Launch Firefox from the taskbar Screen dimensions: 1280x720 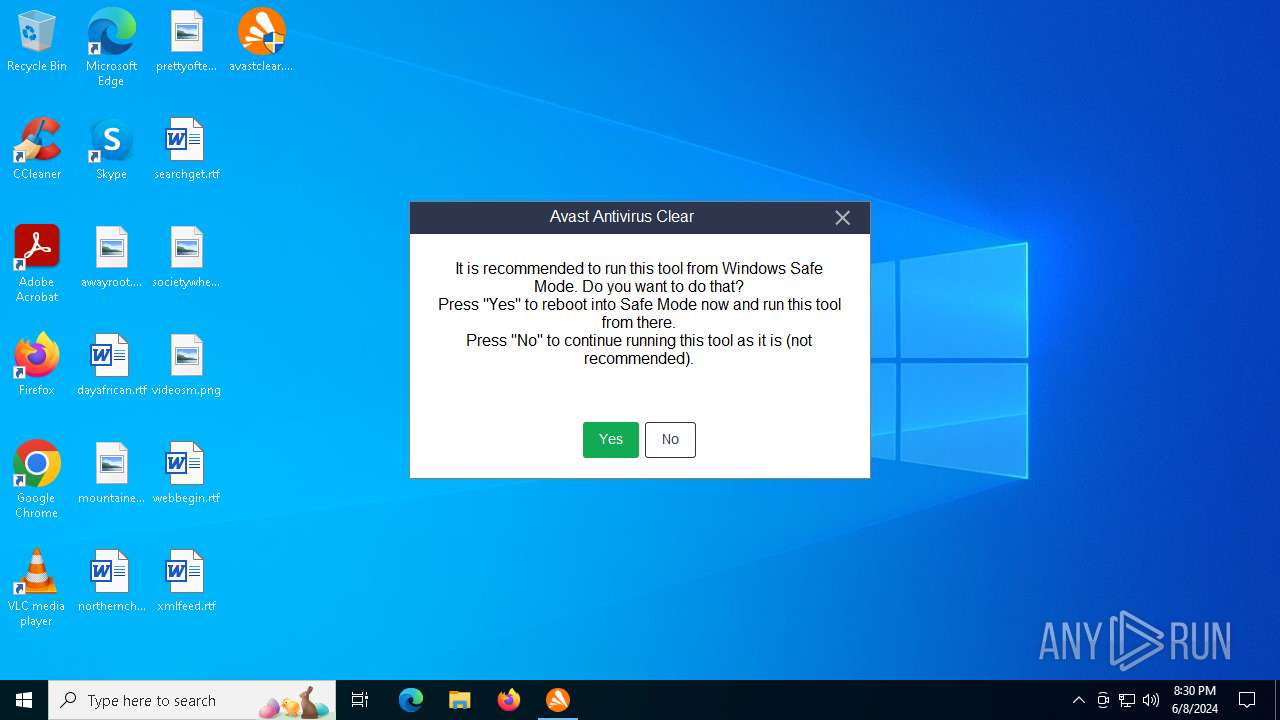click(509, 700)
